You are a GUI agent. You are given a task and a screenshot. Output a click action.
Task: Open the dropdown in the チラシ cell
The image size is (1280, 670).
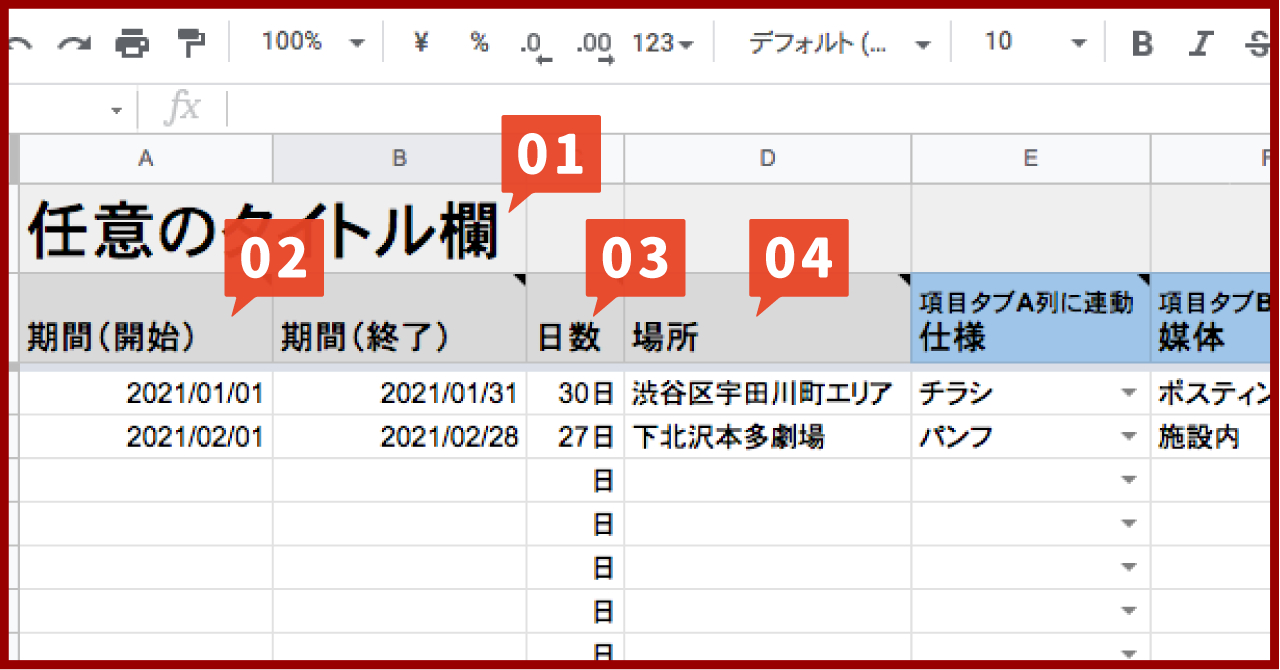(x=1128, y=392)
